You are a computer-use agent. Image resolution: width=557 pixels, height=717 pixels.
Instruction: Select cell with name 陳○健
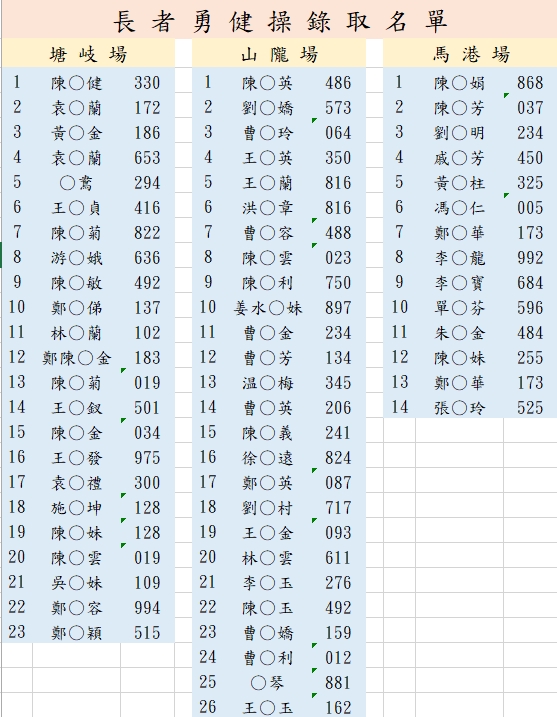point(76,82)
